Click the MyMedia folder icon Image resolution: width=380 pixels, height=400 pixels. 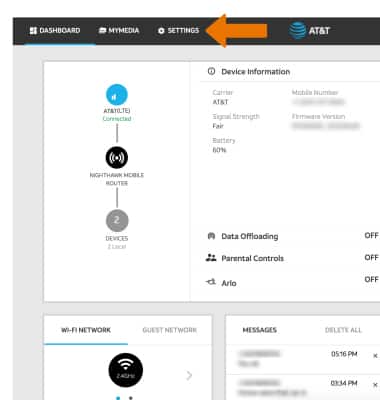pos(102,31)
